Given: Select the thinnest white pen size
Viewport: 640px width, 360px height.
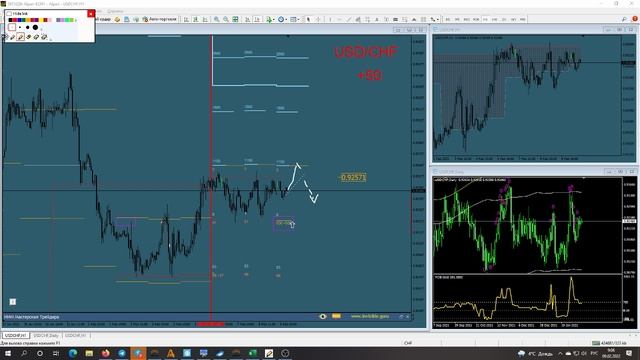Looking at the screenshot, I should click(12, 27).
